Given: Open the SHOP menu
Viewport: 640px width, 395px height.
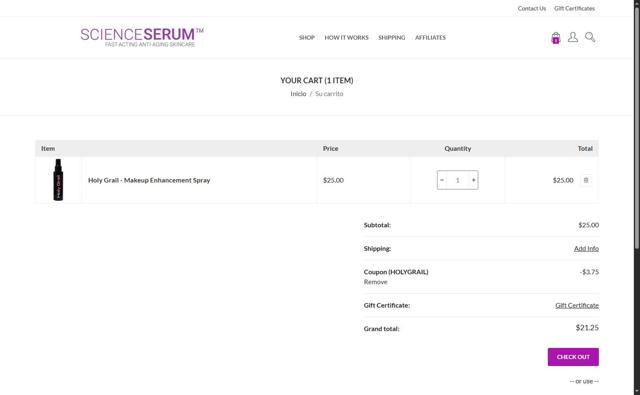Looking at the screenshot, I should (x=307, y=38).
